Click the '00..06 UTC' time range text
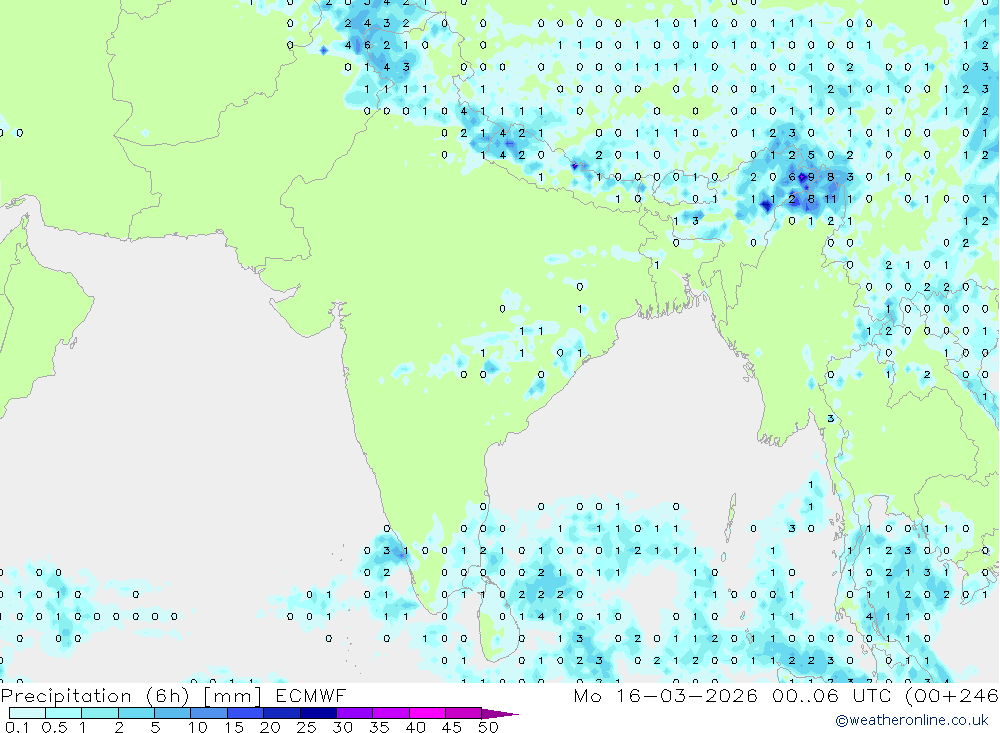Viewport: 1000px width, 733px height. click(833, 695)
